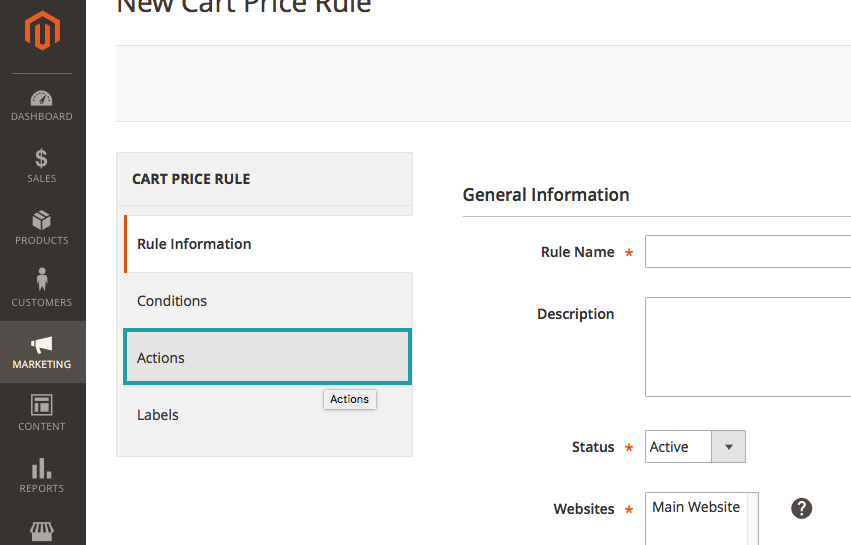Click the Magento logo icon
Screen dimensions: 851x545
pyautogui.click(x=42, y=32)
